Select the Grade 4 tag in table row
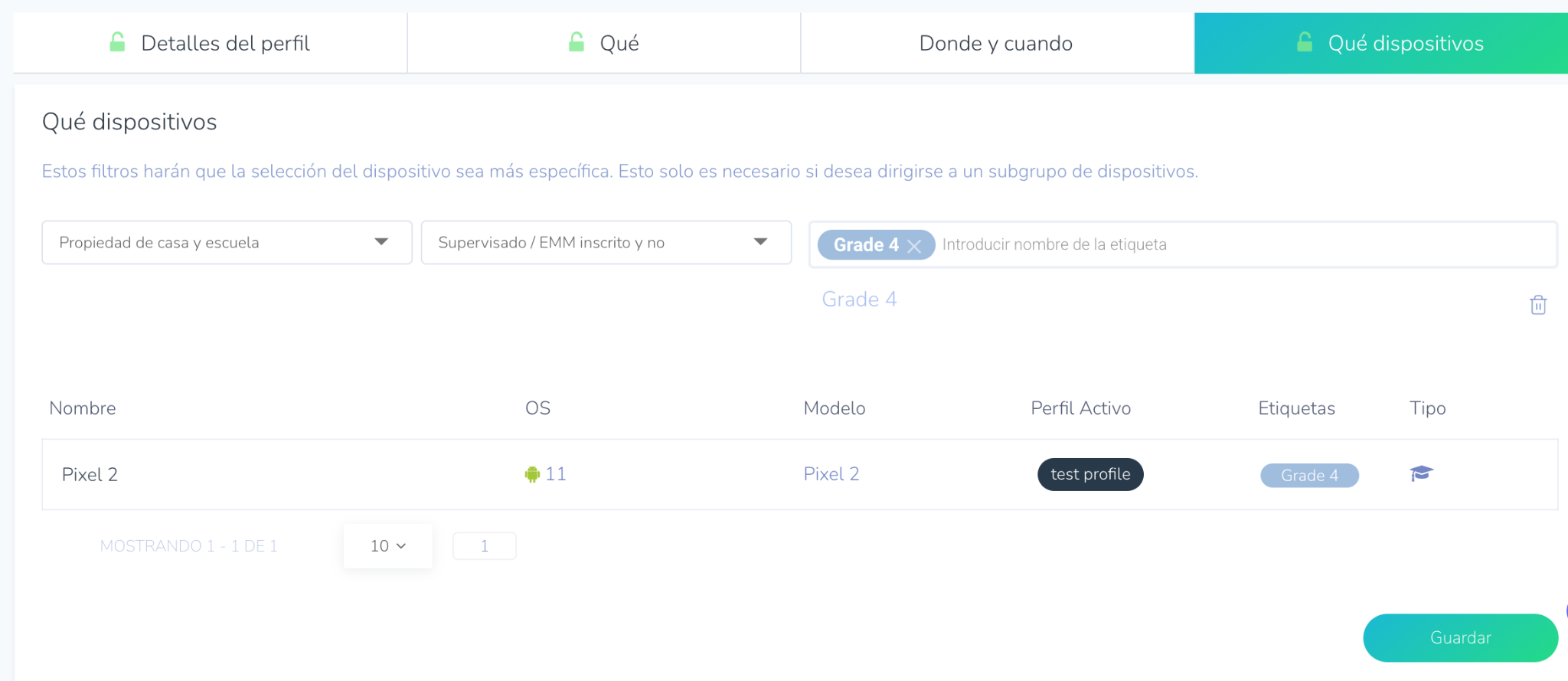Image resolution: width=1568 pixels, height=681 pixels. coord(1309,476)
